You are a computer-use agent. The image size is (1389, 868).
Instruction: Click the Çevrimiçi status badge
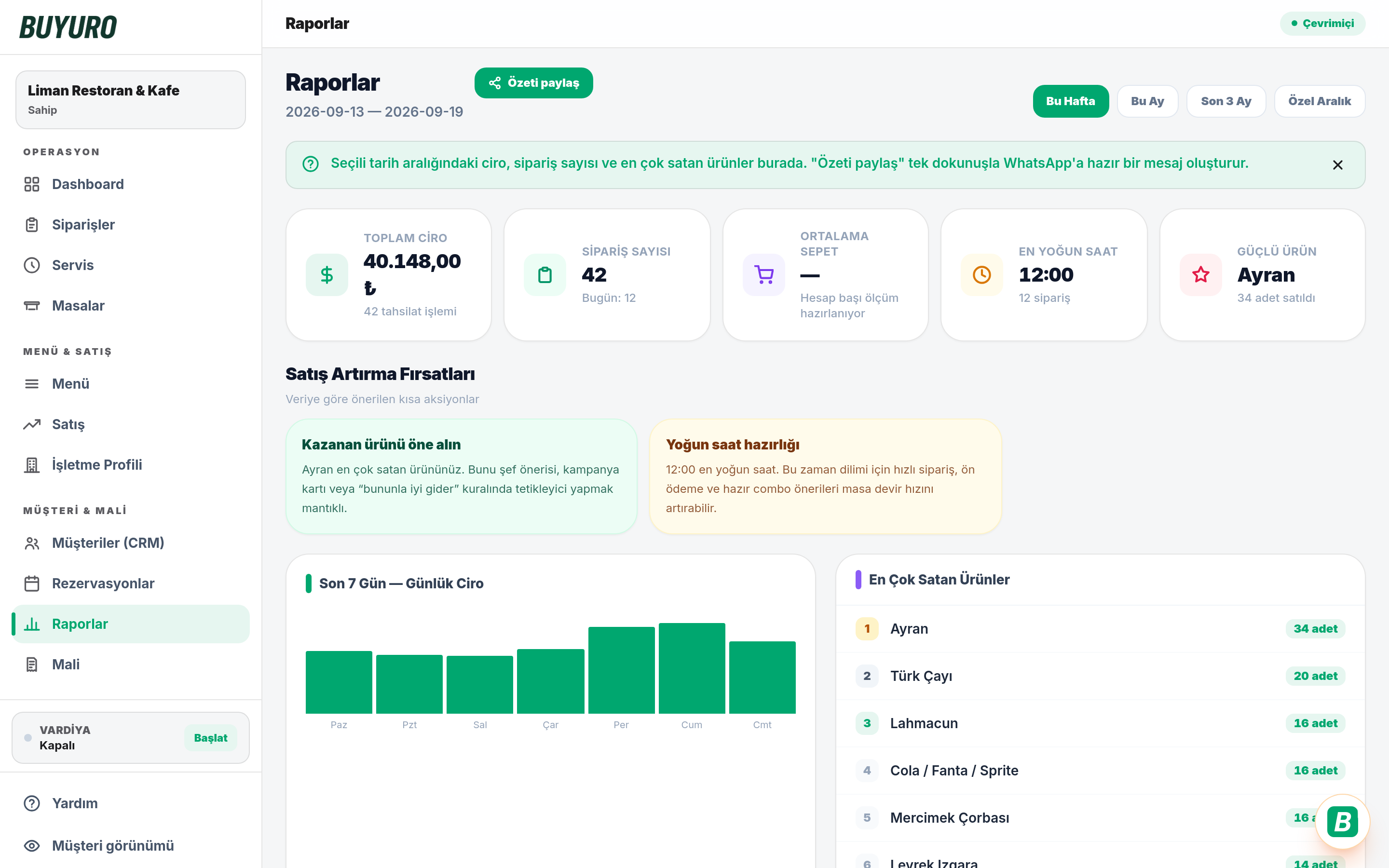click(1322, 24)
